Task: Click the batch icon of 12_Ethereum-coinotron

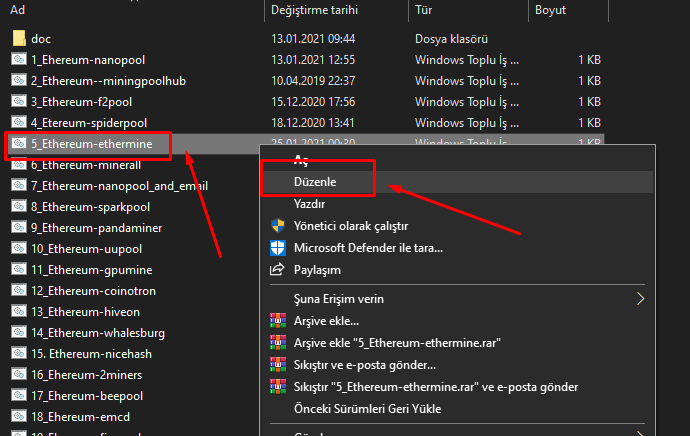Action: [19, 290]
